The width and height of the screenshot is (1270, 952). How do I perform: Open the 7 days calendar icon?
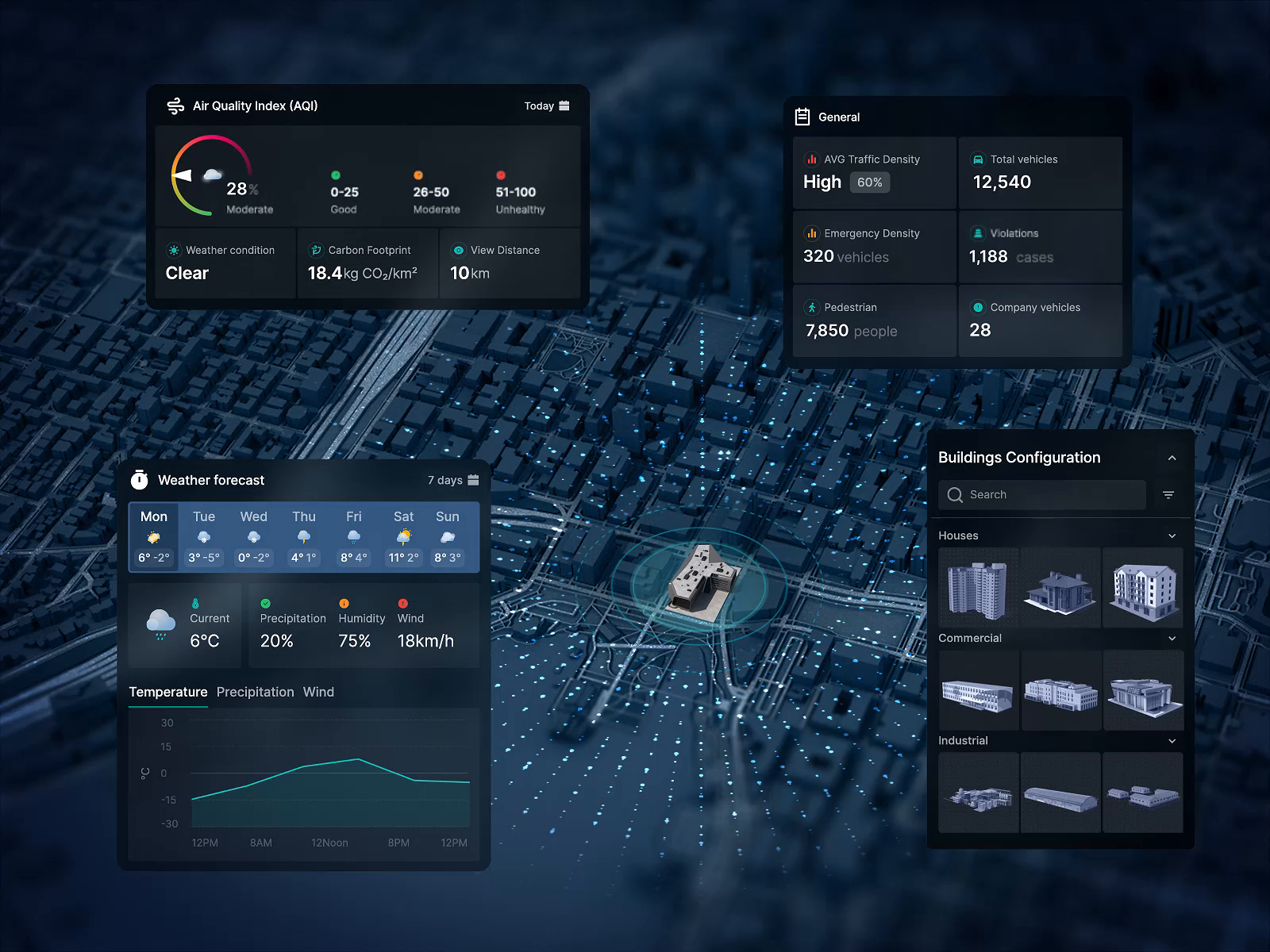(x=473, y=480)
